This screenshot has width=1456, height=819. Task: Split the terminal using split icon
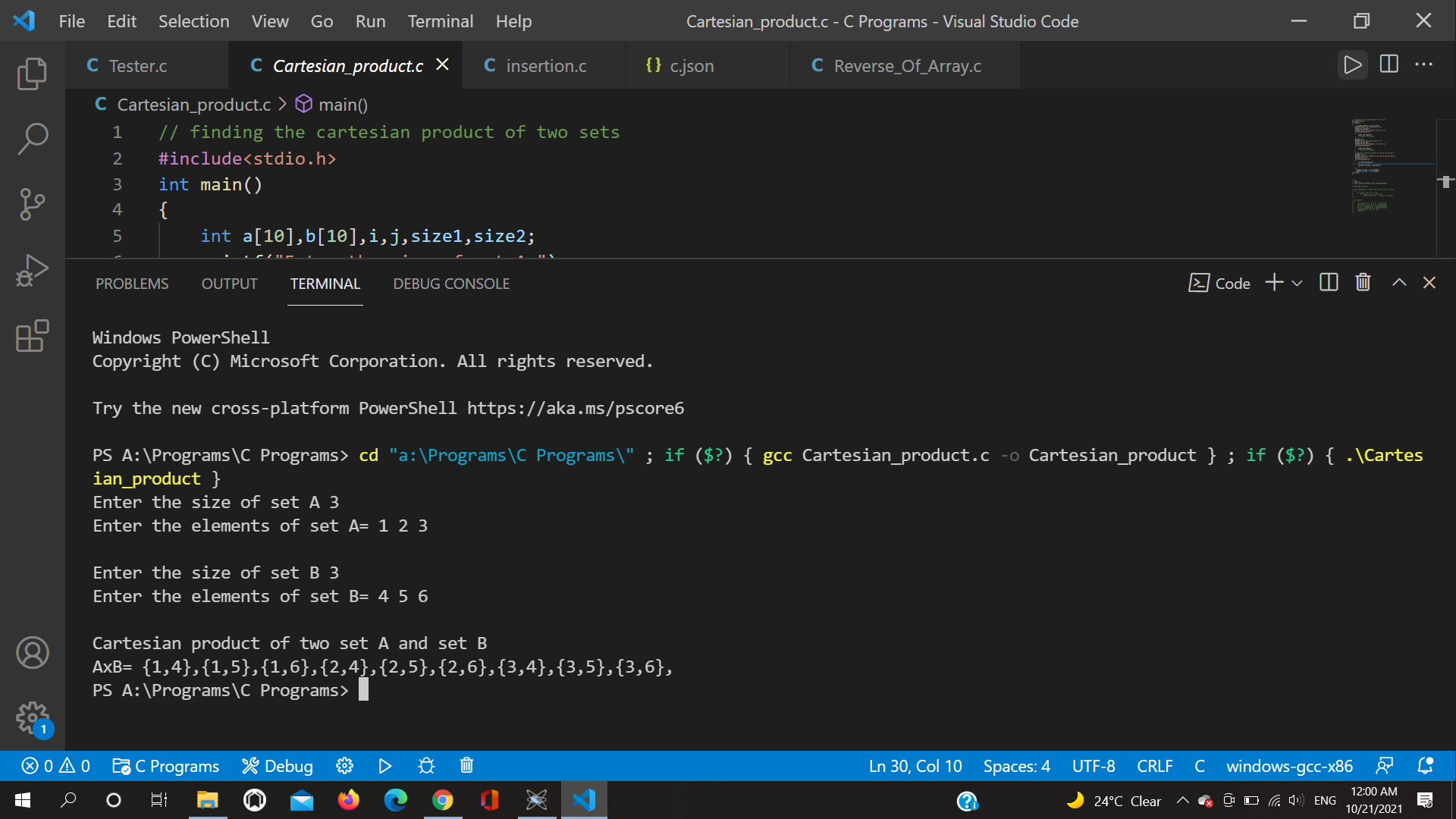tap(1328, 282)
